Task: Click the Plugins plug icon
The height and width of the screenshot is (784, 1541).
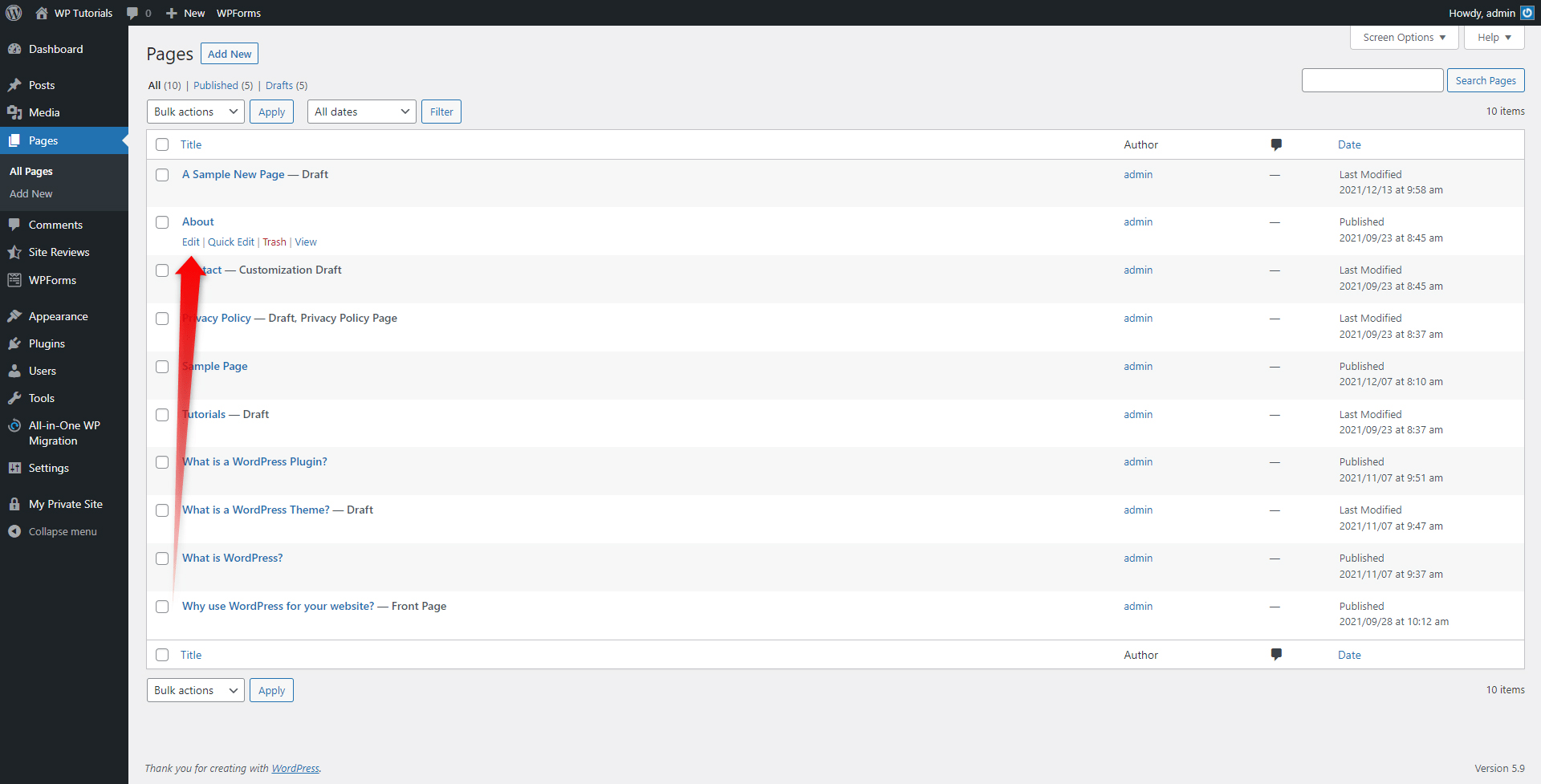Action: pyautogui.click(x=14, y=343)
